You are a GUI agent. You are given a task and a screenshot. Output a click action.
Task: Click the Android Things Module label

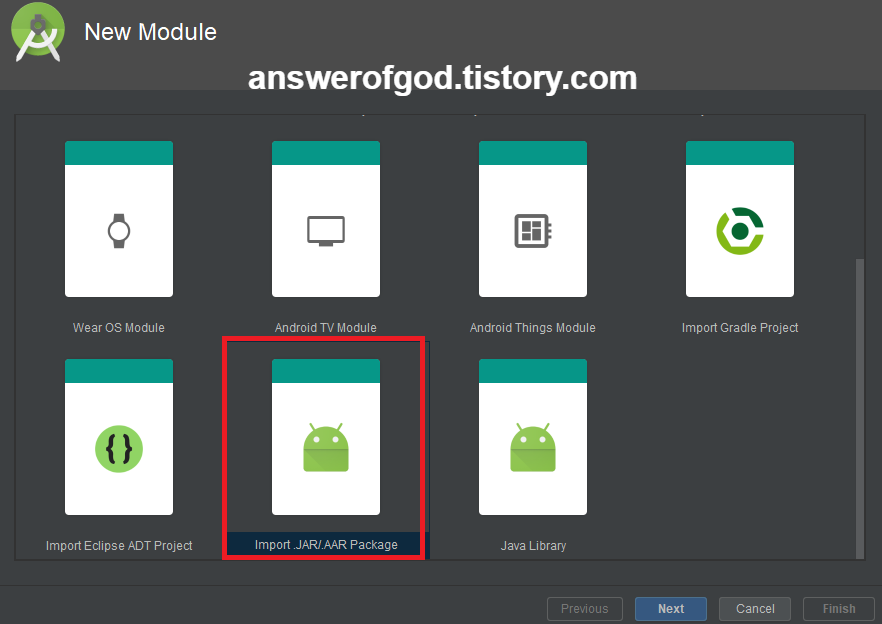coord(533,327)
